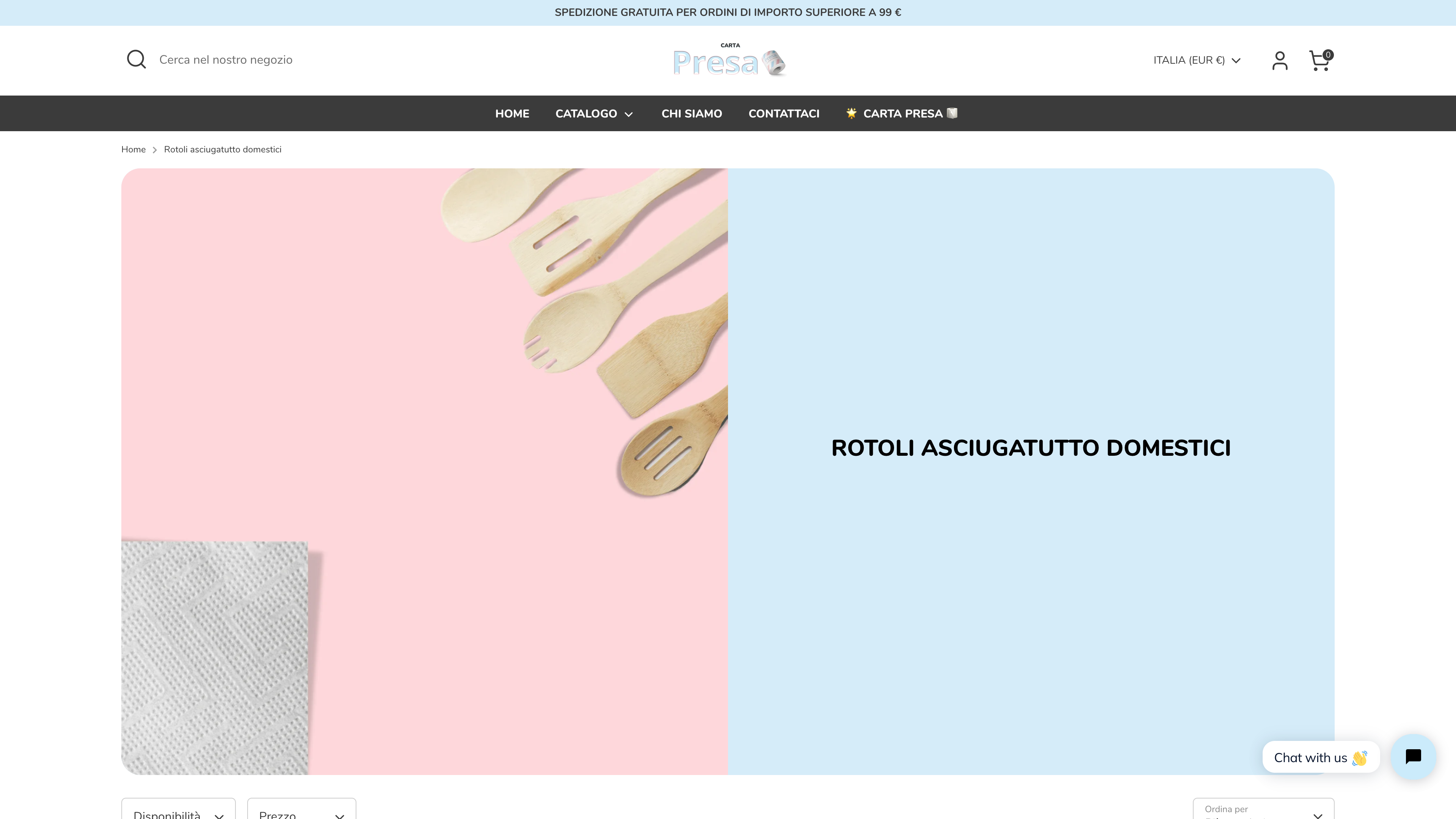Select HOME in the navigation bar
Image resolution: width=1456 pixels, height=819 pixels.
coord(512,113)
